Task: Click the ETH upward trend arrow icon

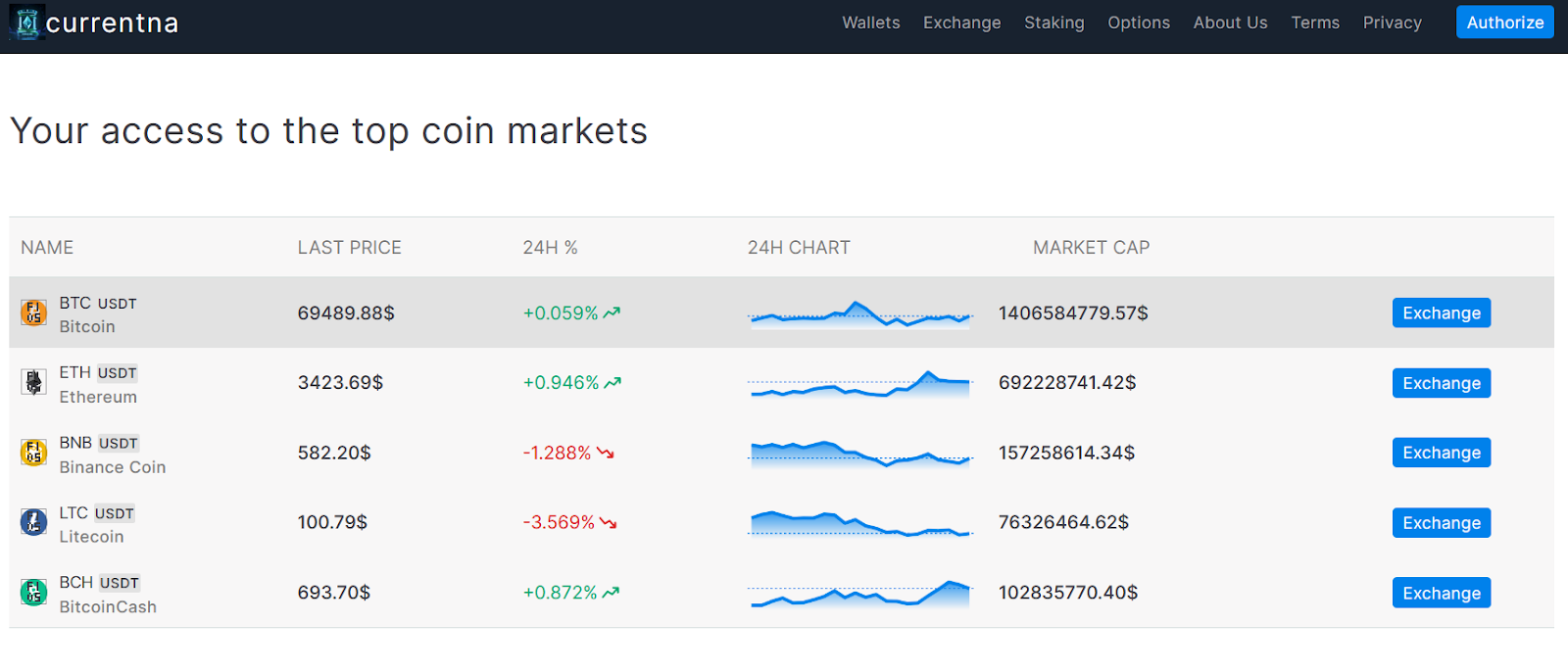Action: [612, 383]
